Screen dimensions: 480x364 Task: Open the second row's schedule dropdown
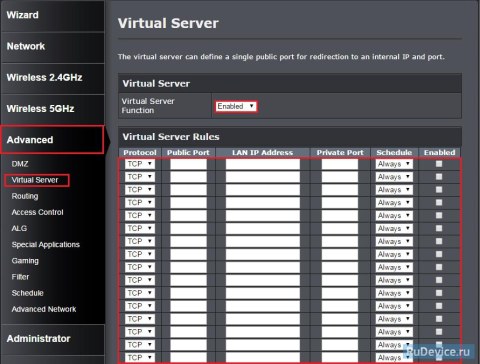(394, 177)
